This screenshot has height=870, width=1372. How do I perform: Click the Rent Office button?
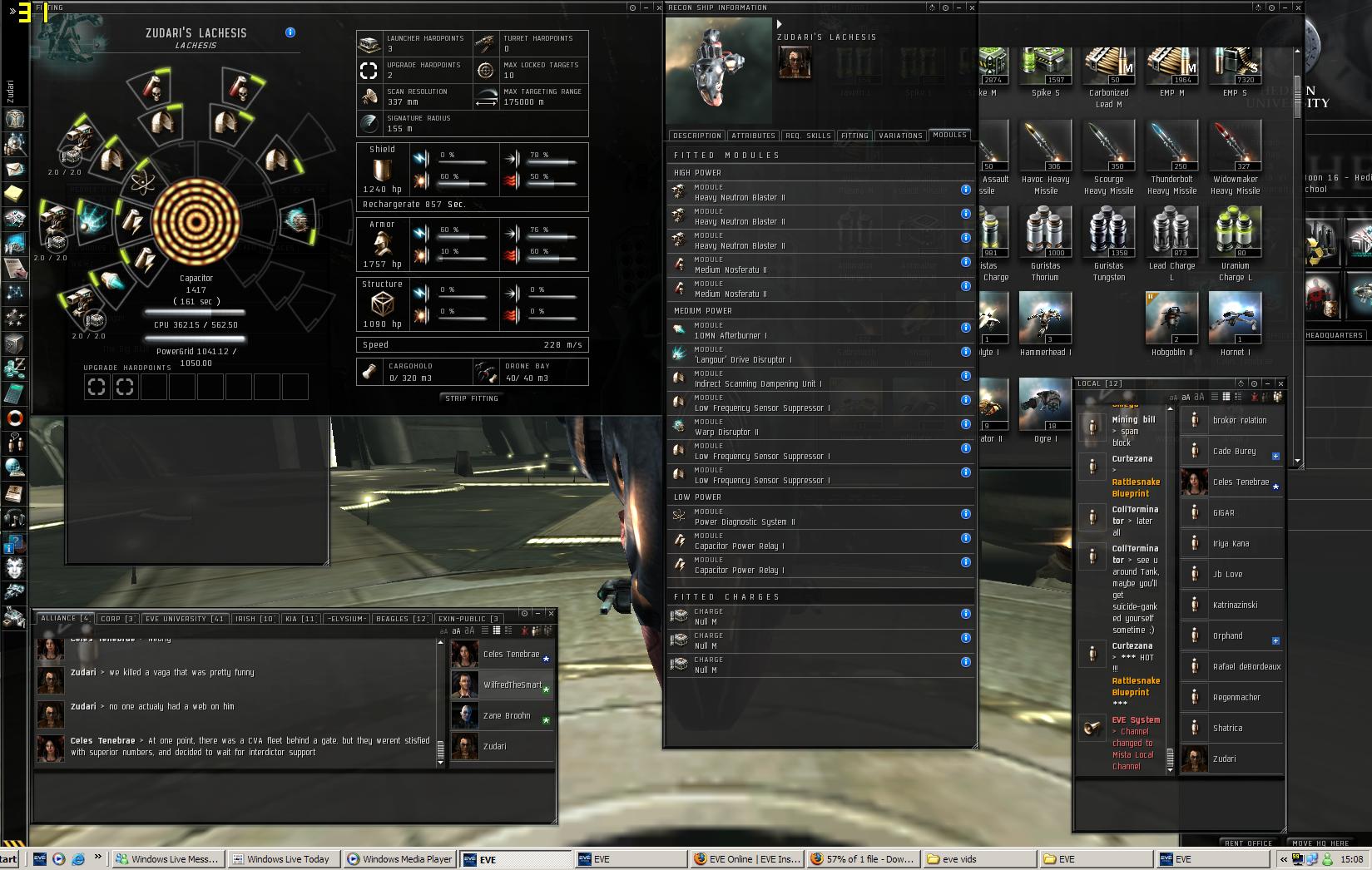[1249, 843]
